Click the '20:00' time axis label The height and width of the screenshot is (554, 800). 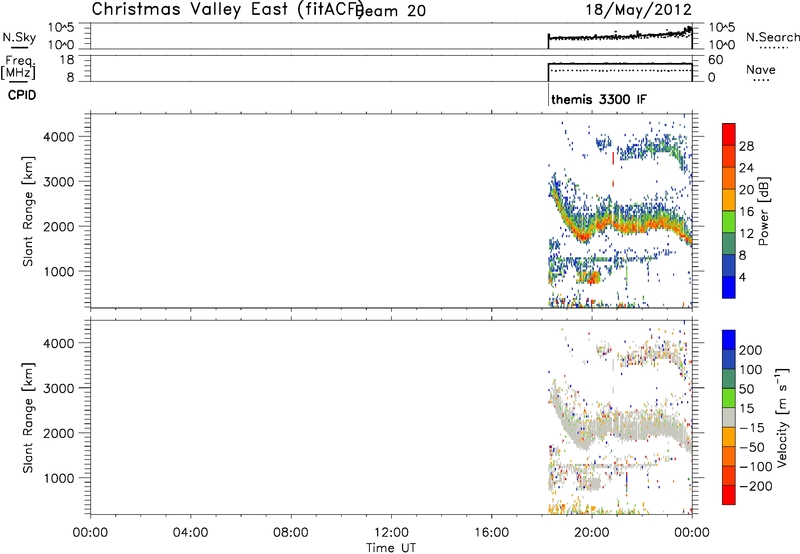[591, 533]
